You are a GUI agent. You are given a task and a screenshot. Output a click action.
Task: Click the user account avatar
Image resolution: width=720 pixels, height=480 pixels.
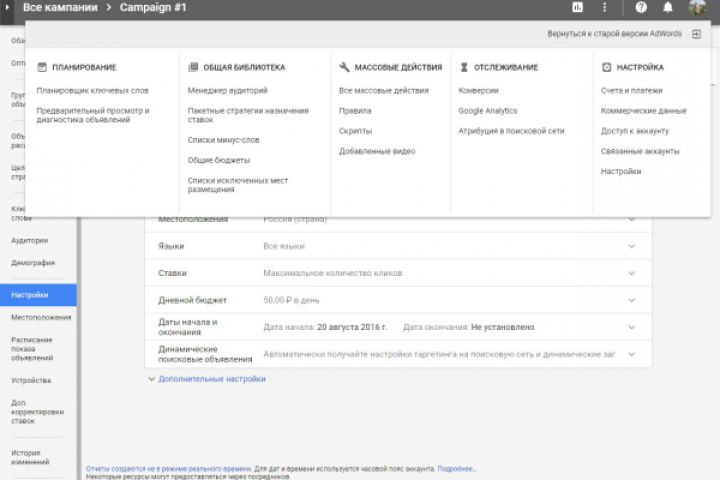(x=697, y=8)
